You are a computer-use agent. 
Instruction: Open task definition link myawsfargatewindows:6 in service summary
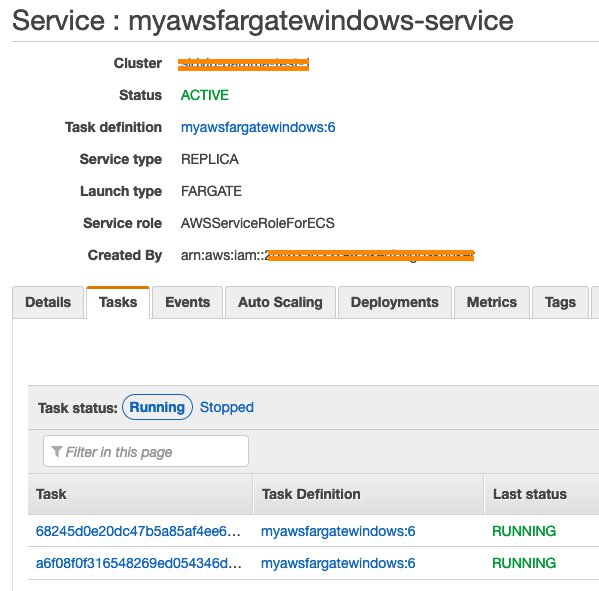258,127
